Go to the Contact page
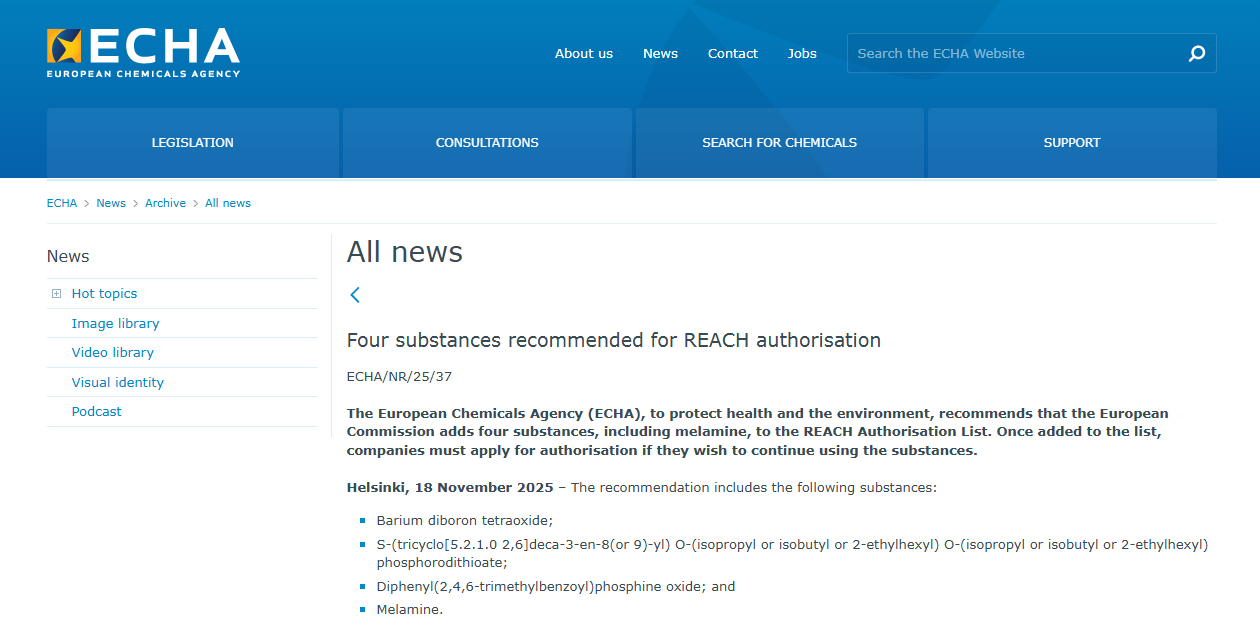1260x621 pixels. click(x=732, y=54)
